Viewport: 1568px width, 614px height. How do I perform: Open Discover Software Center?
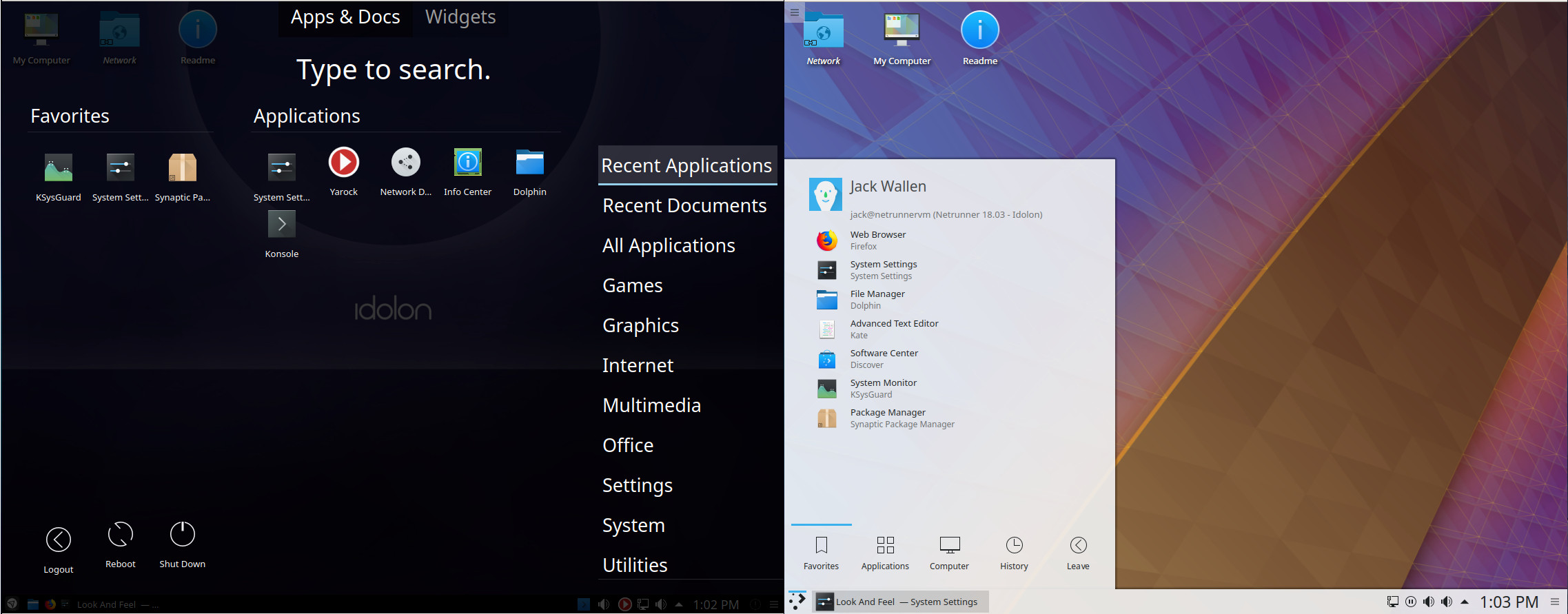[950, 359]
